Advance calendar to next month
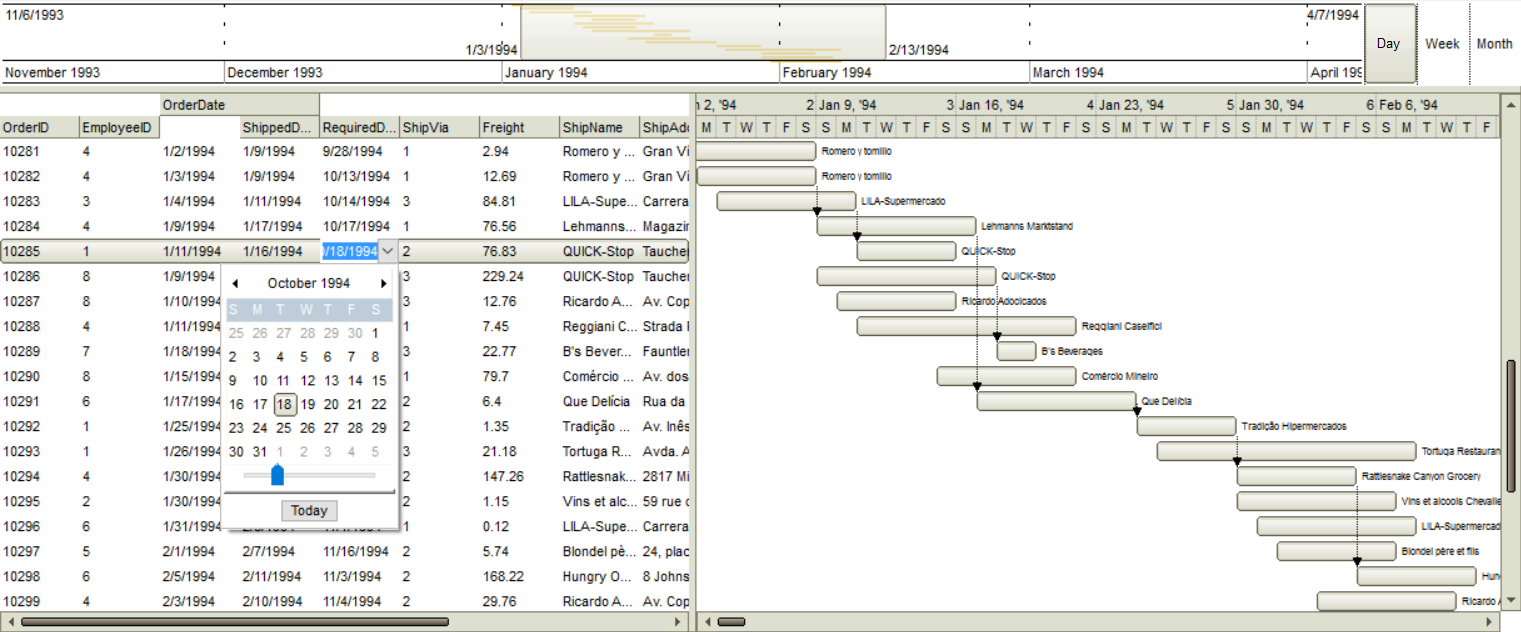The image size is (1521, 632). pos(383,284)
